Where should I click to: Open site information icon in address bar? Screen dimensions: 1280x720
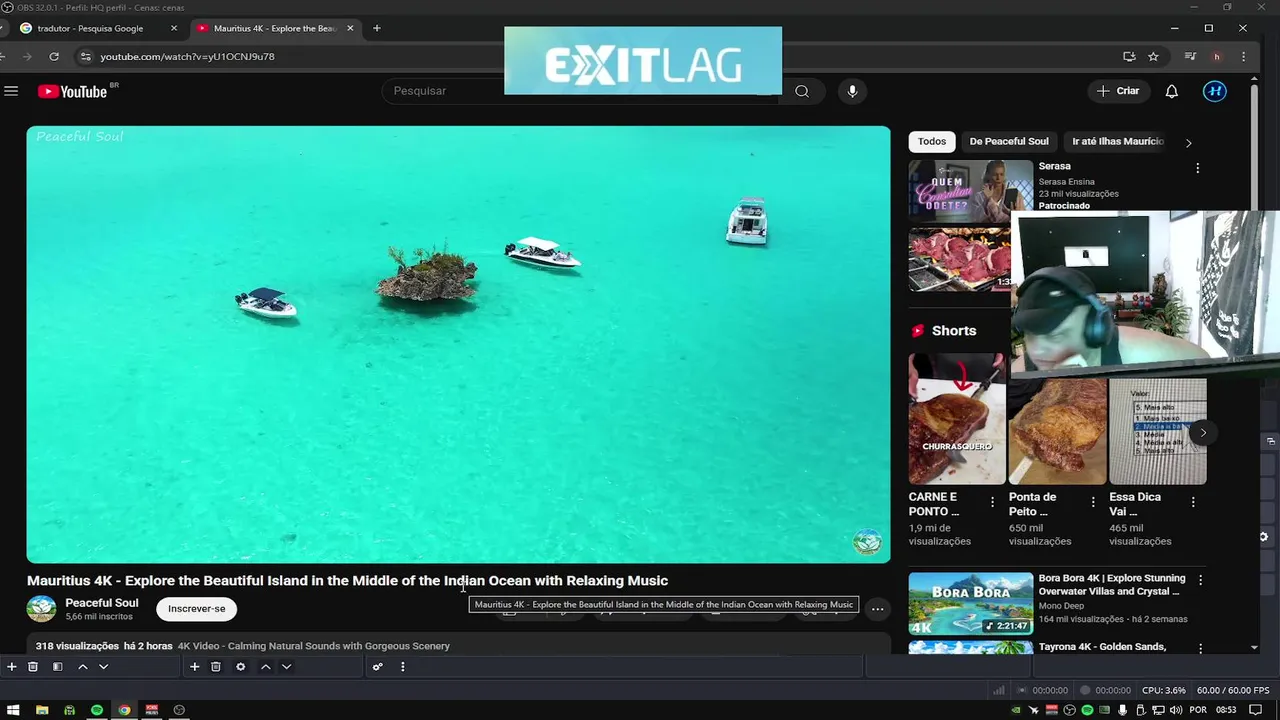coord(85,57)
